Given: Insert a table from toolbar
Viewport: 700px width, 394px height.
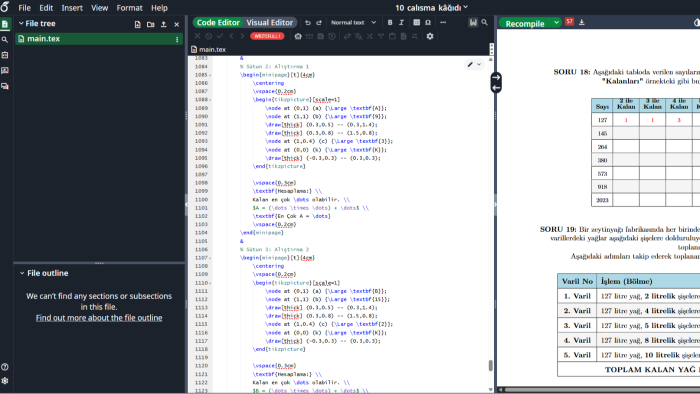Looking at the screenshot, I should click(x=417, y=22).
